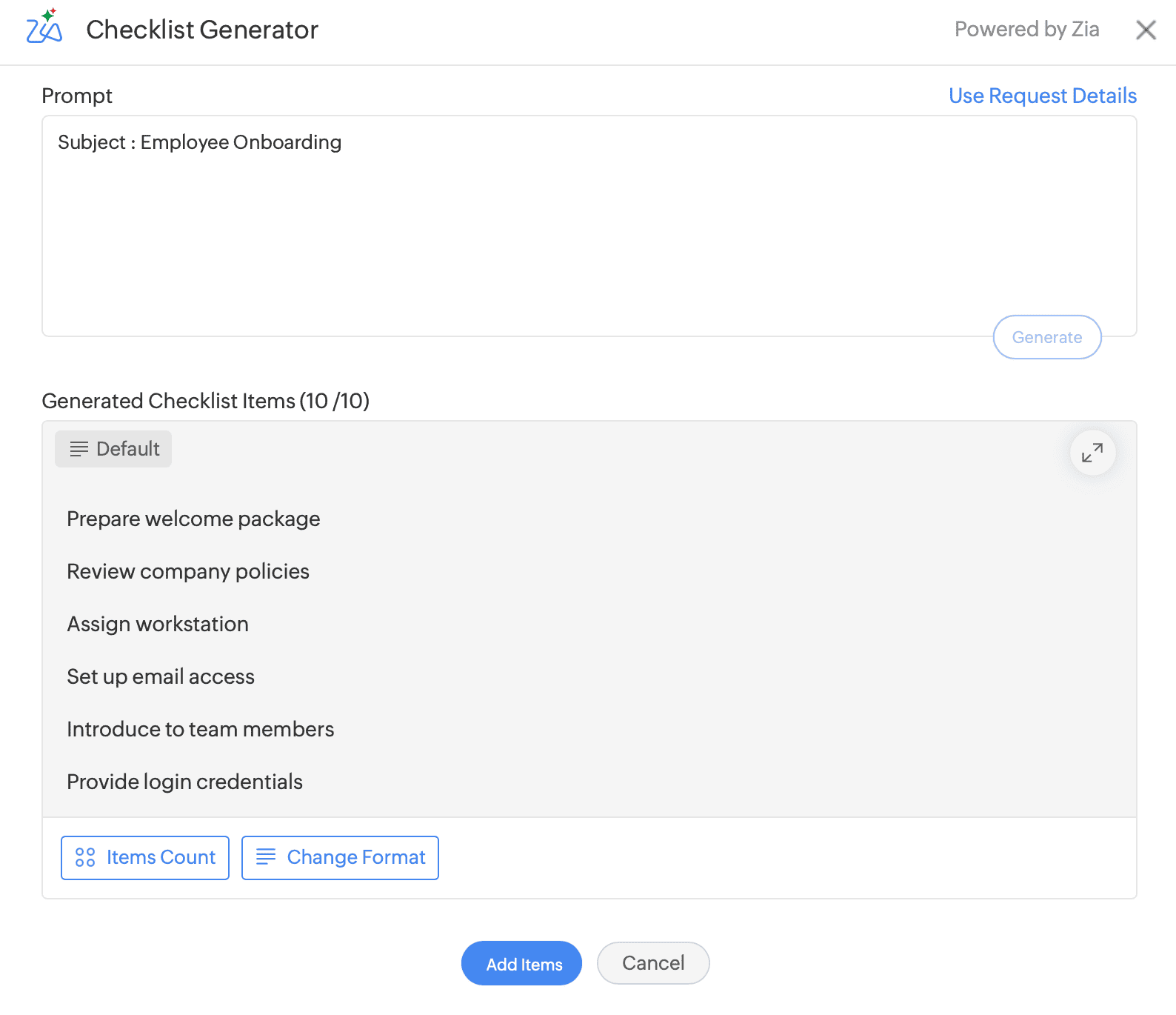
Task: Cancel the checklist generation
Action: coord(652,963)
